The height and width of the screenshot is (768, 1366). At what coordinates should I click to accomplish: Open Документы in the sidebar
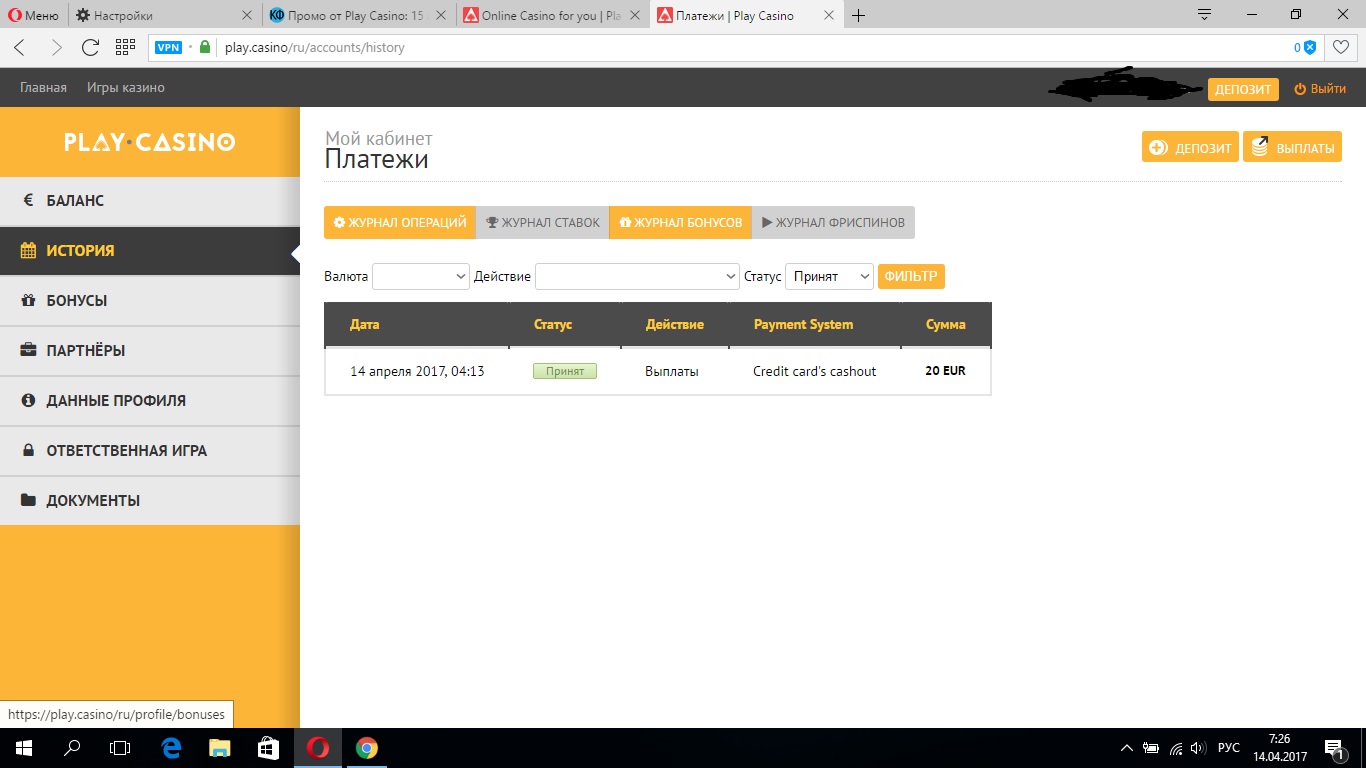point(150,501)
